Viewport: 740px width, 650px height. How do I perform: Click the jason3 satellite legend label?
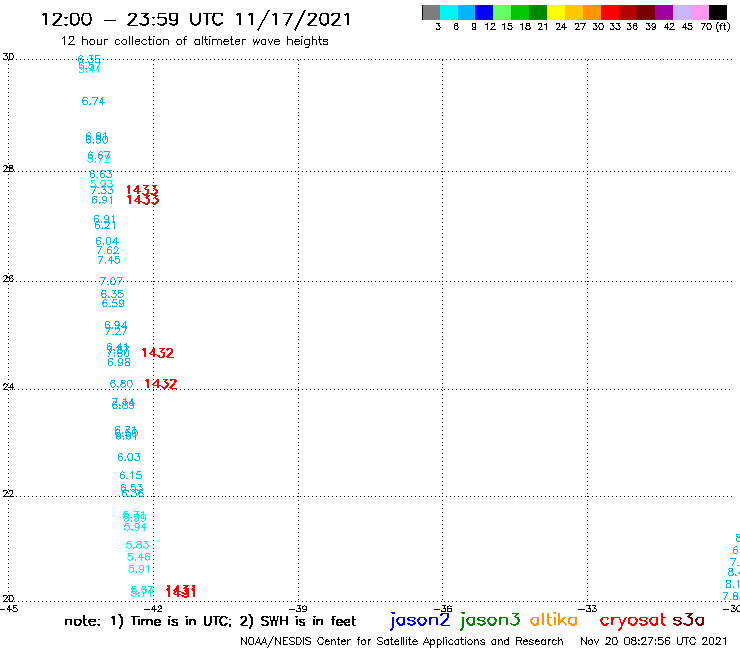(x=490, y=620)
